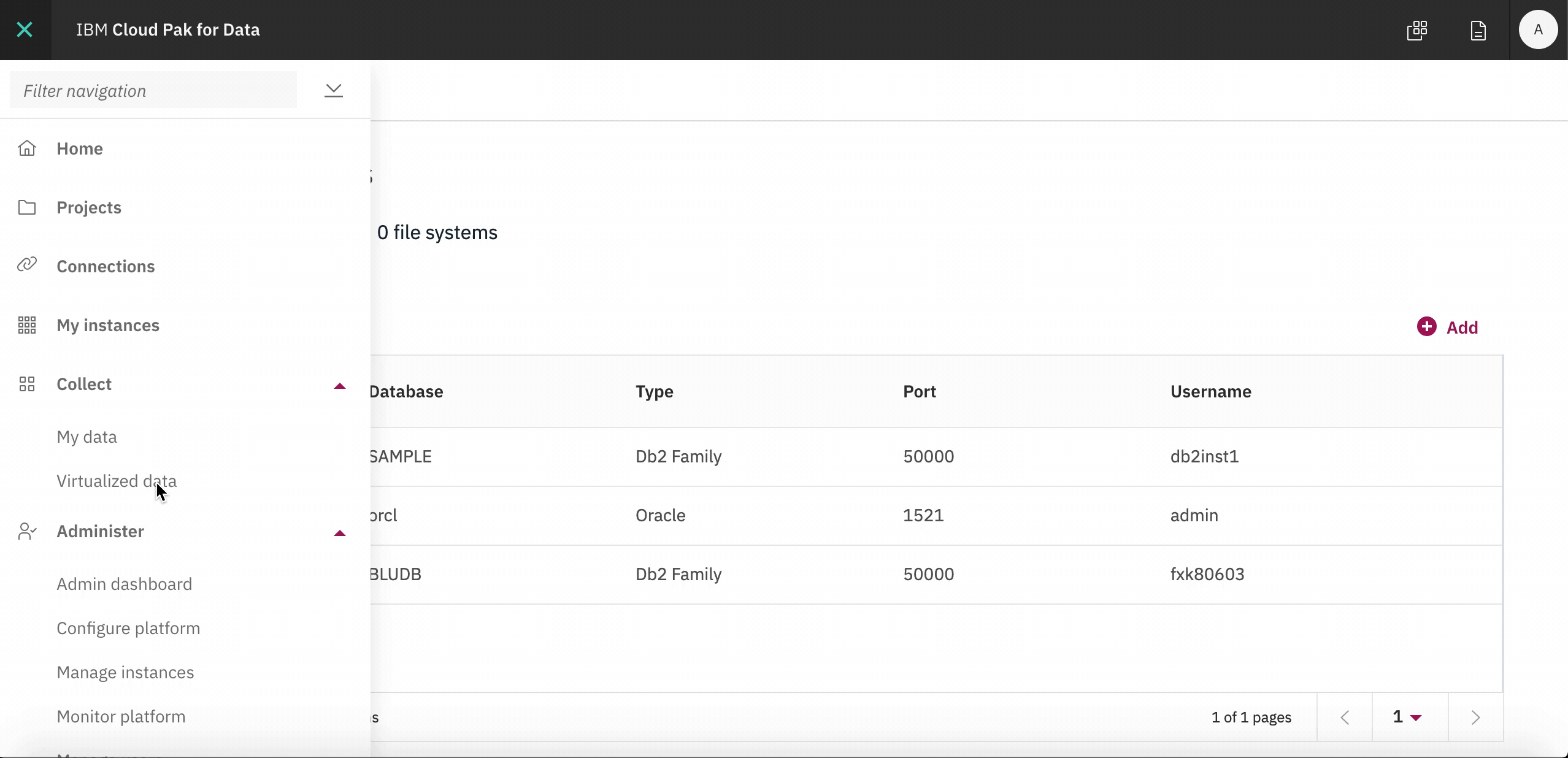Open the user avatar A menu

coord(1538,30)
